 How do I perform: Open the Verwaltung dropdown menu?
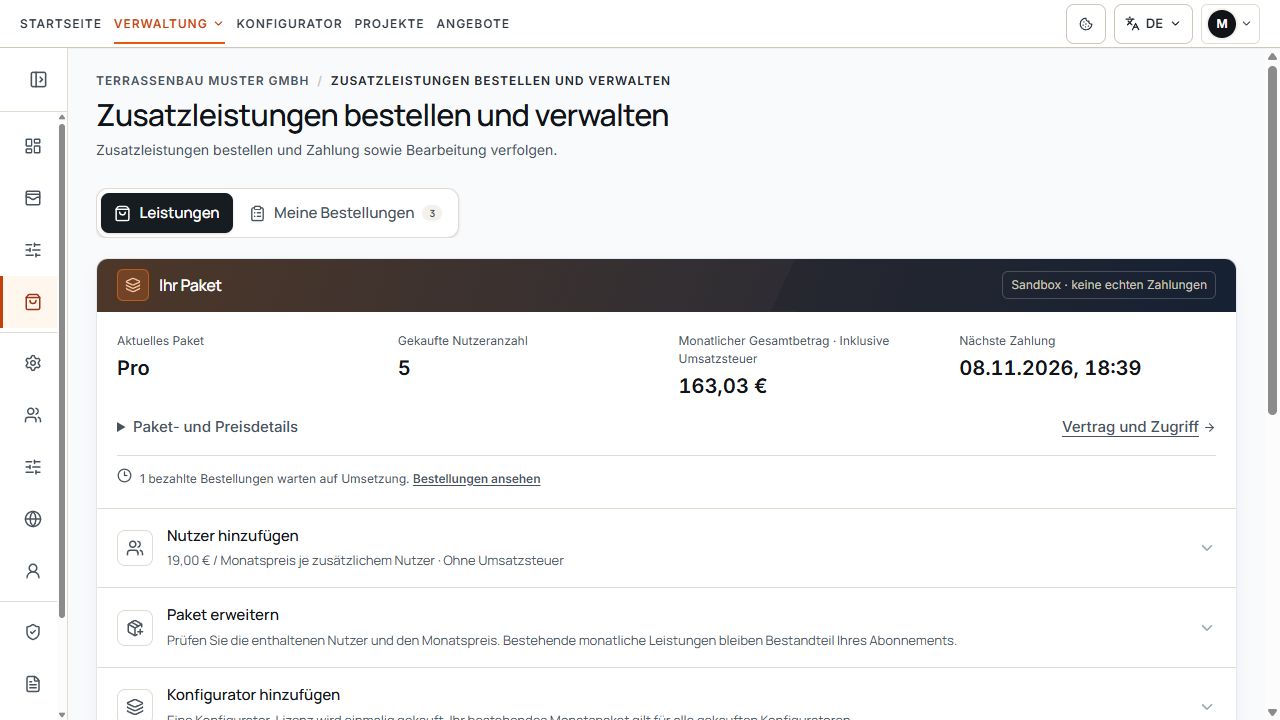pos(168,23)
